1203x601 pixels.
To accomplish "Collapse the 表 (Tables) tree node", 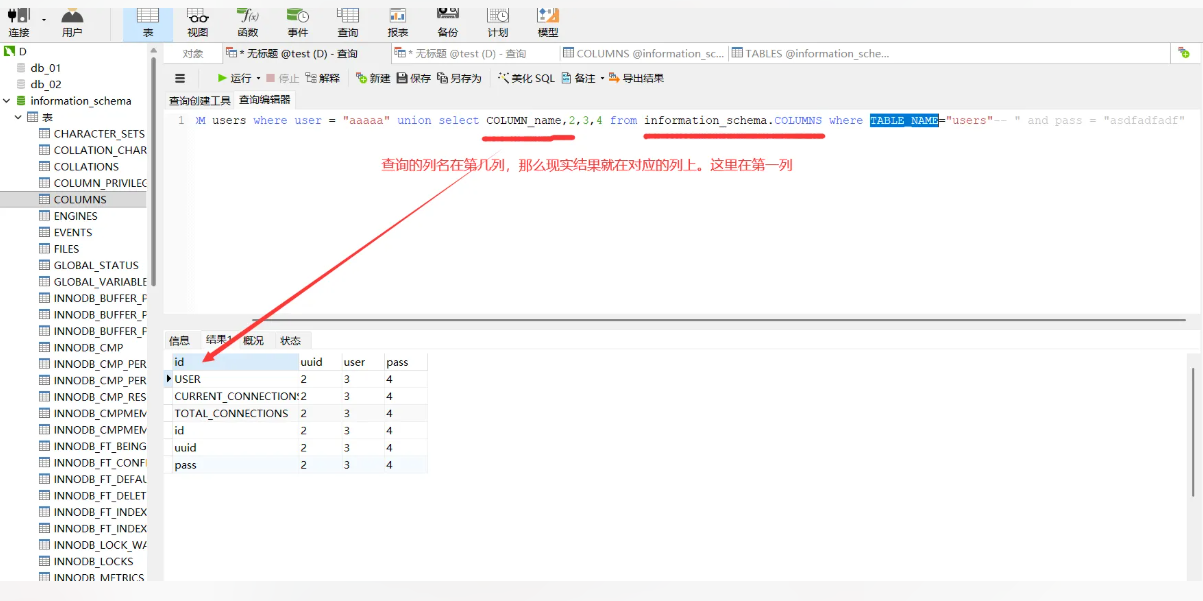I will coord(18,117).
